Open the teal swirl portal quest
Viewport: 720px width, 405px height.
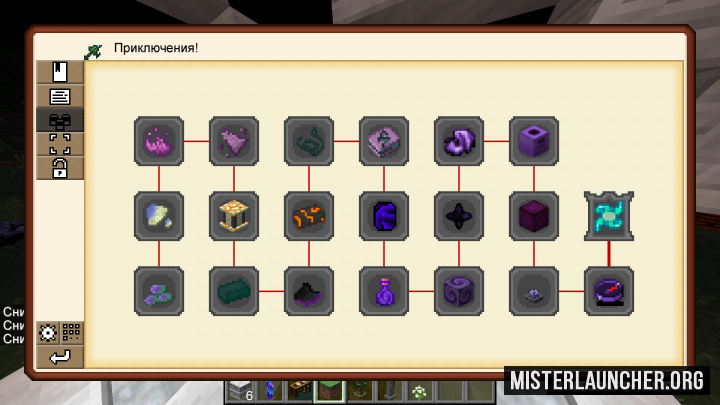coord(609,216)
